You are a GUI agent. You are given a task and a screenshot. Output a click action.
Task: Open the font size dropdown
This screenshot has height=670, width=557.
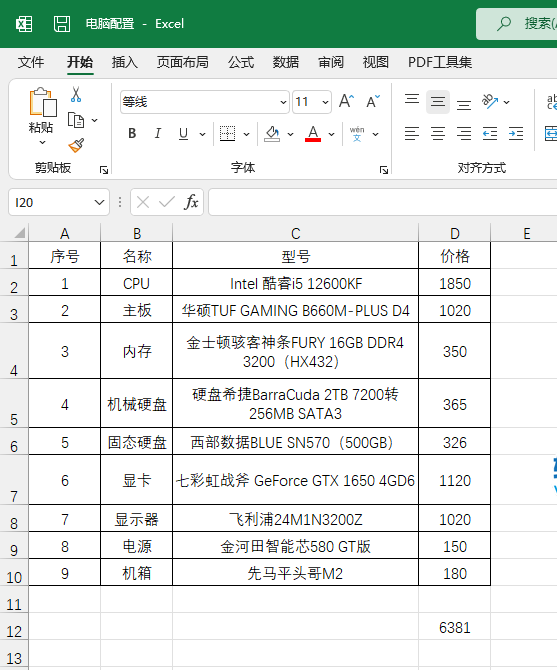click(x=325, y=102)
